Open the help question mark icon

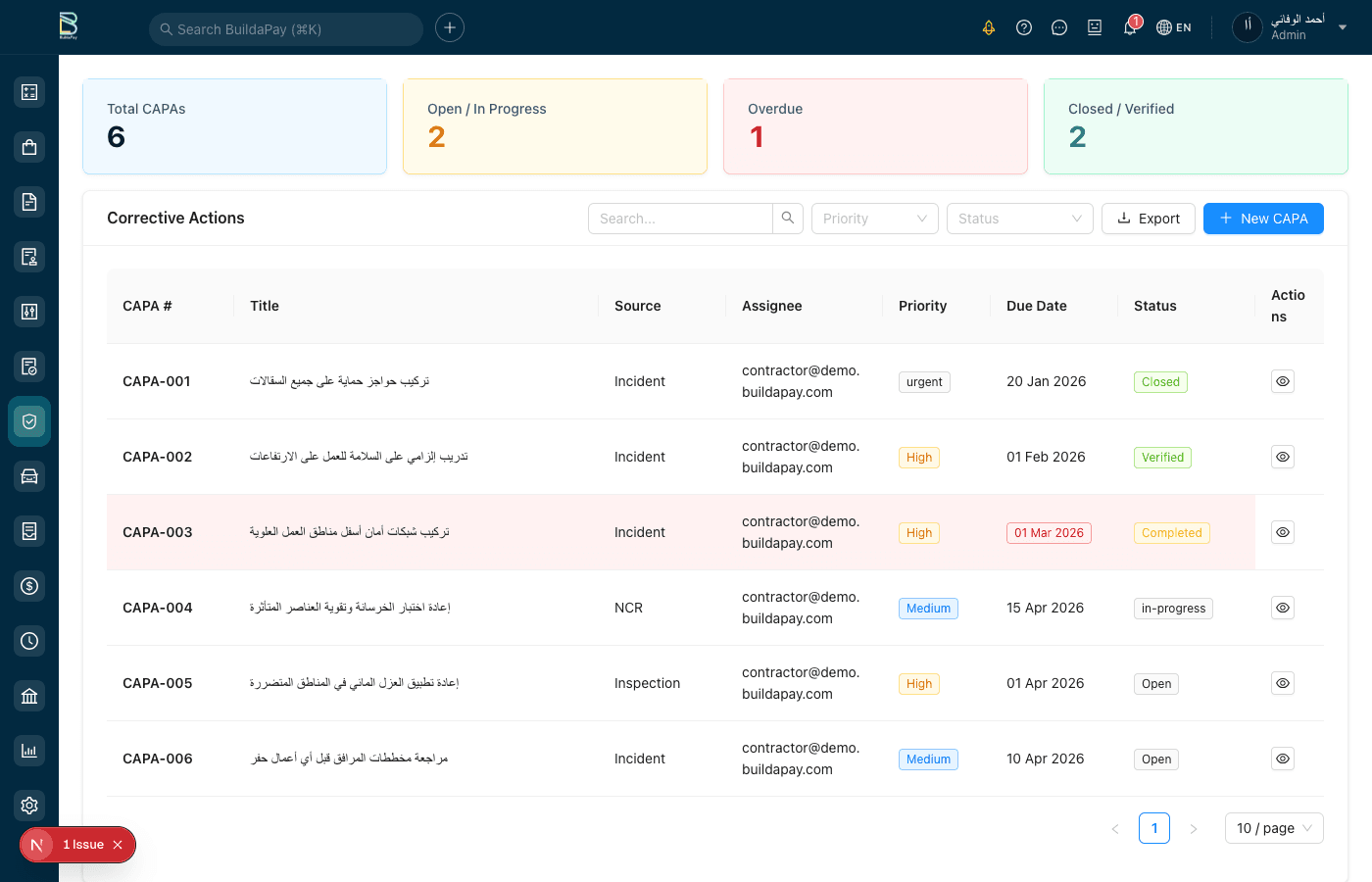[1024, 27]
